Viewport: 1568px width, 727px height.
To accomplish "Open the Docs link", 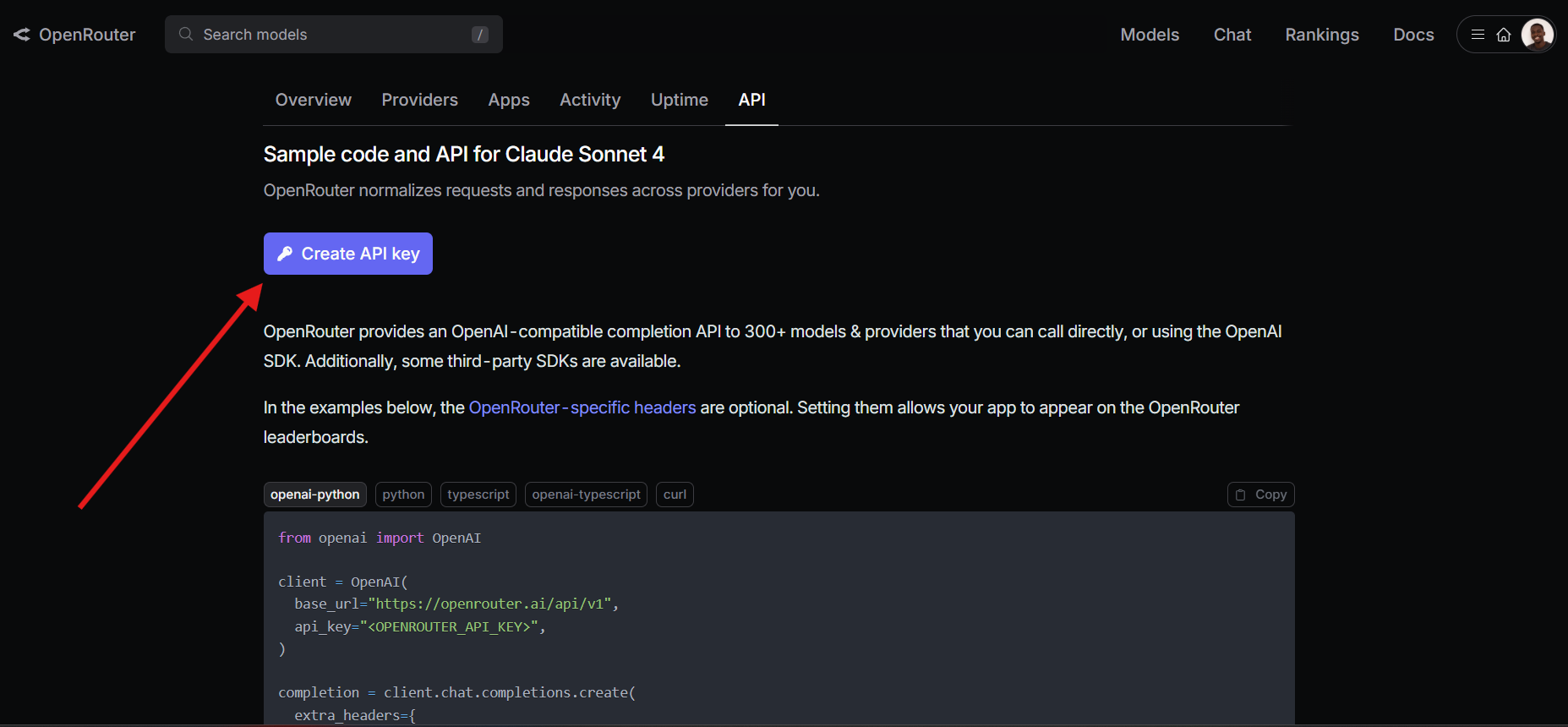I will tap(1413, 35).
